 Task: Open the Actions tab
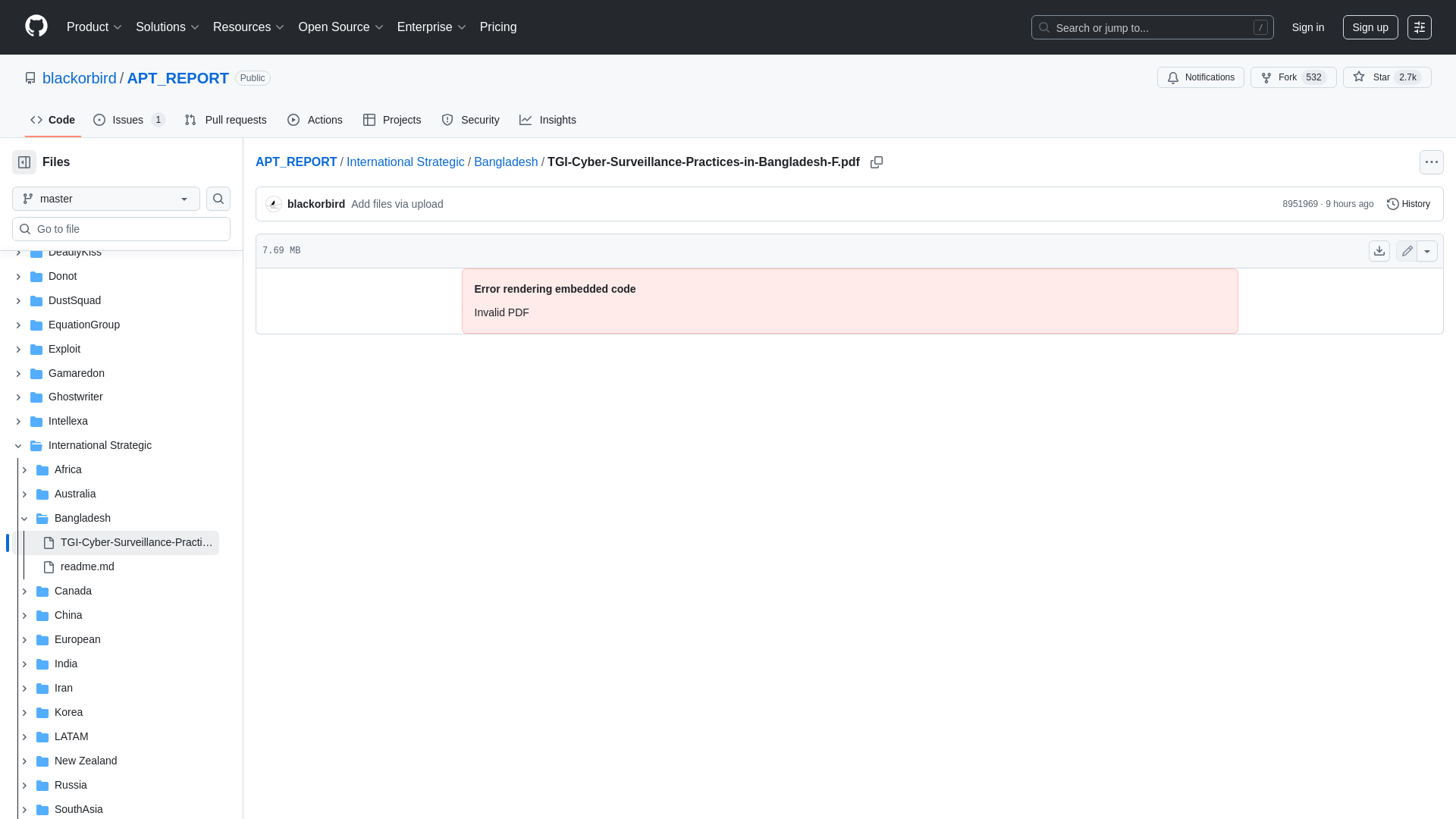coord(315,120)
